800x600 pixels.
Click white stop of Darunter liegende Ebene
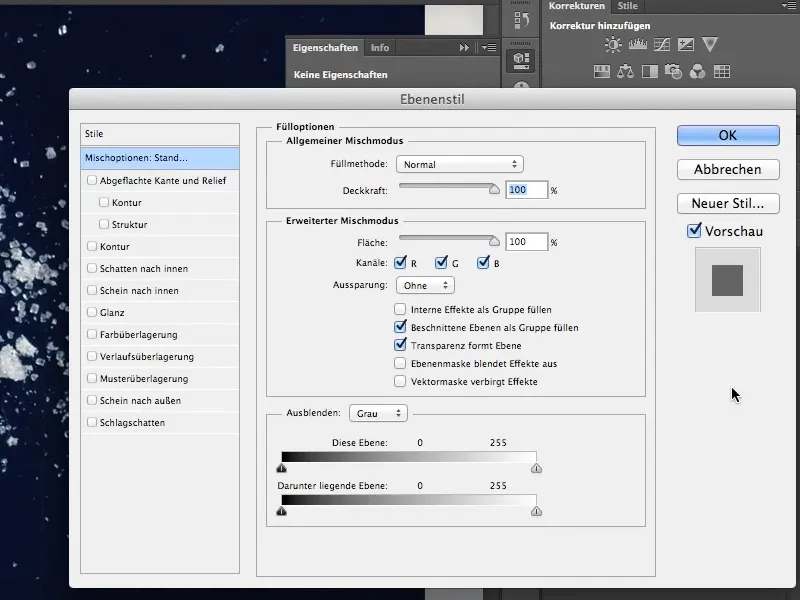[536, 511]
